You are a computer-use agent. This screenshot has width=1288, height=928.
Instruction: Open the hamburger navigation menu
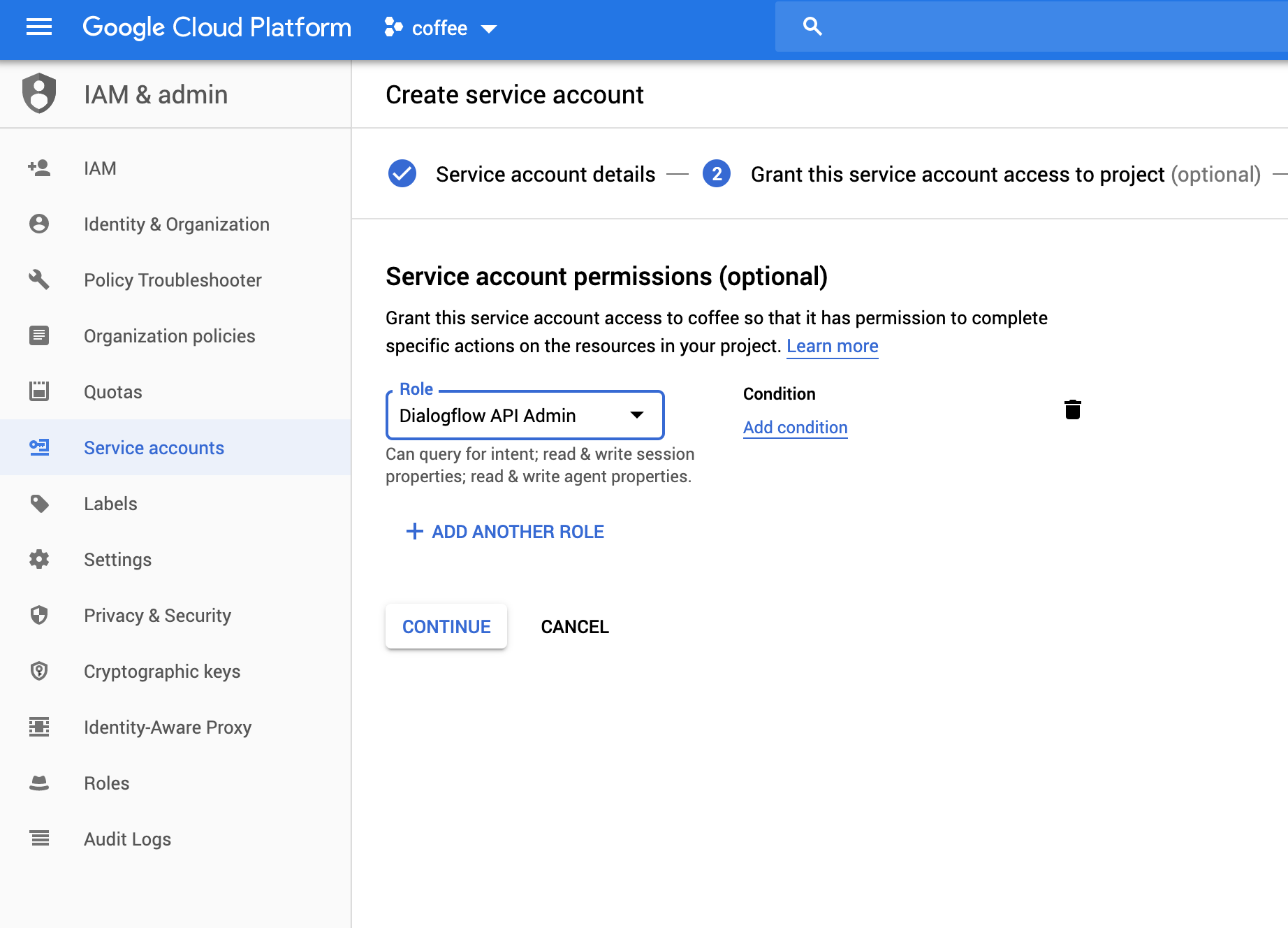(x=39, y=27)
